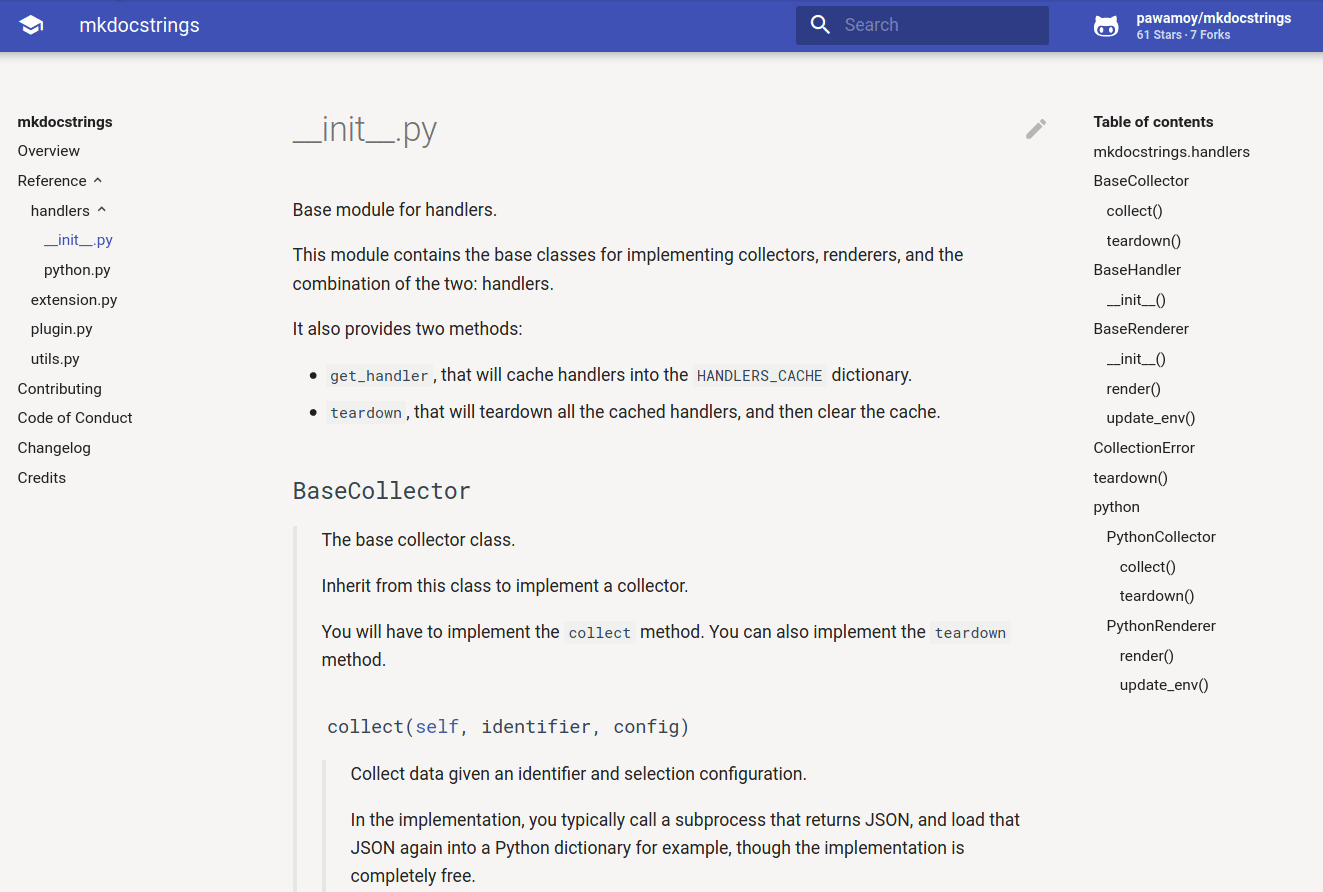The height and width of the screenshot is (892, 1323).
Task: Open extension.py in the navigation
Action: point(74,300)
